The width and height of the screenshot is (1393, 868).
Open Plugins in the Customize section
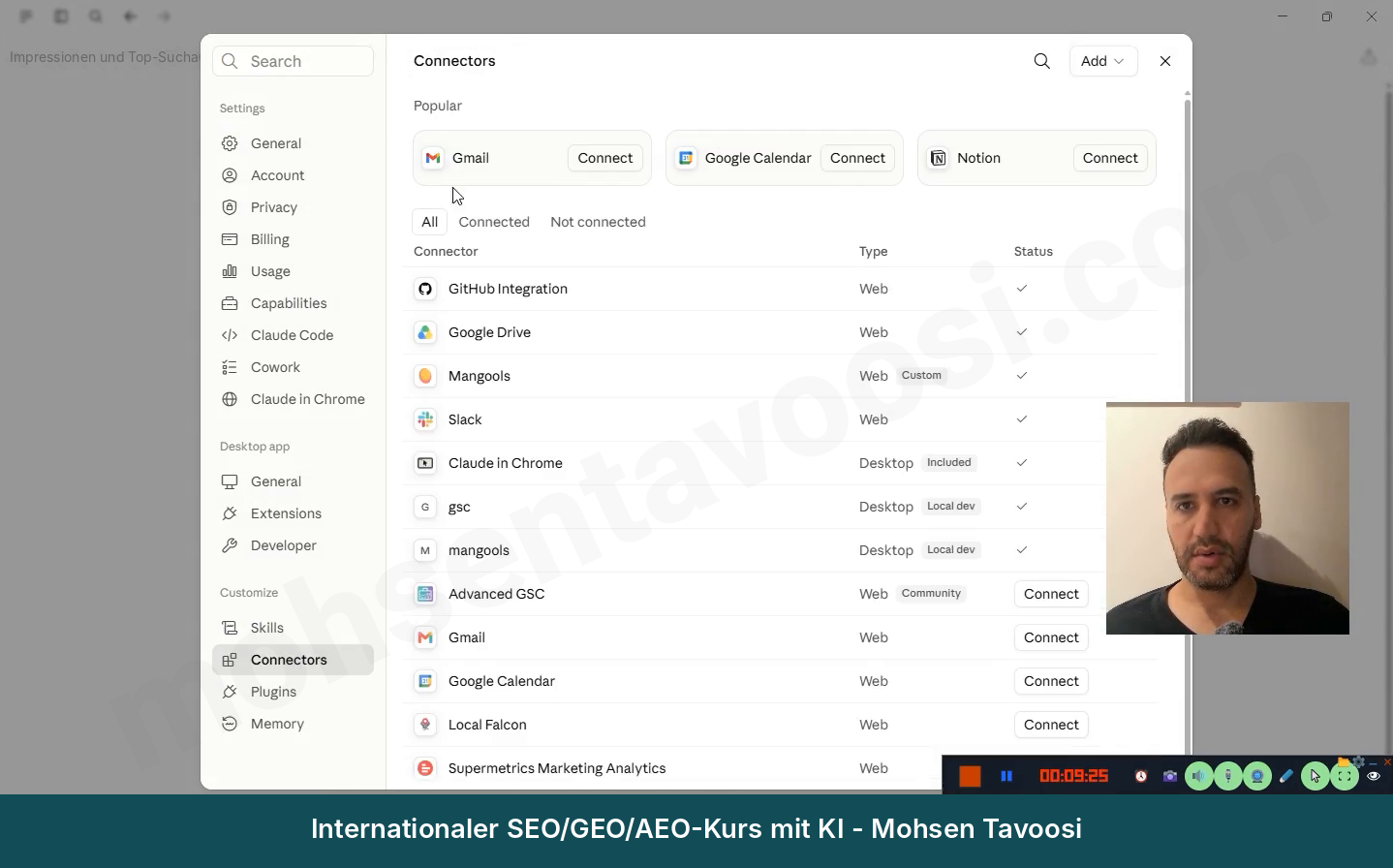[x=293, y=692]
